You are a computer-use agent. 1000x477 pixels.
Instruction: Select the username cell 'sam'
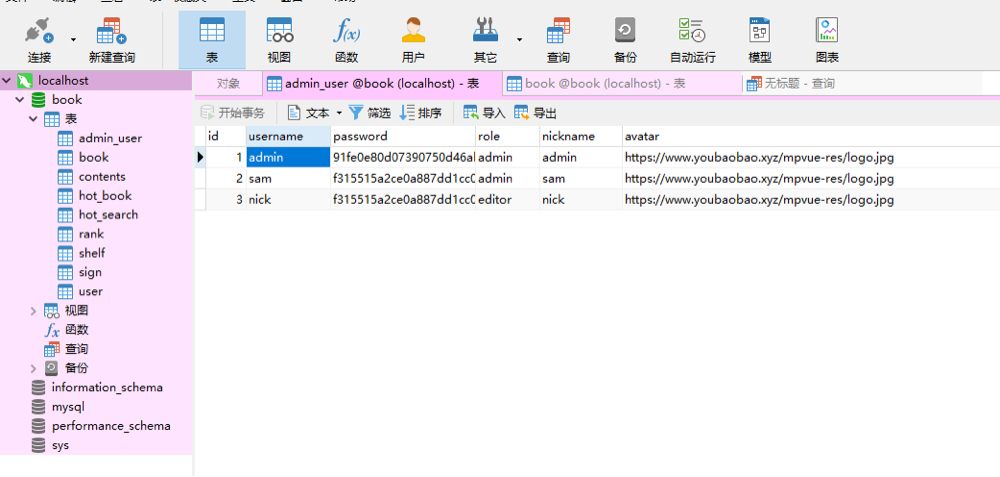288,179
